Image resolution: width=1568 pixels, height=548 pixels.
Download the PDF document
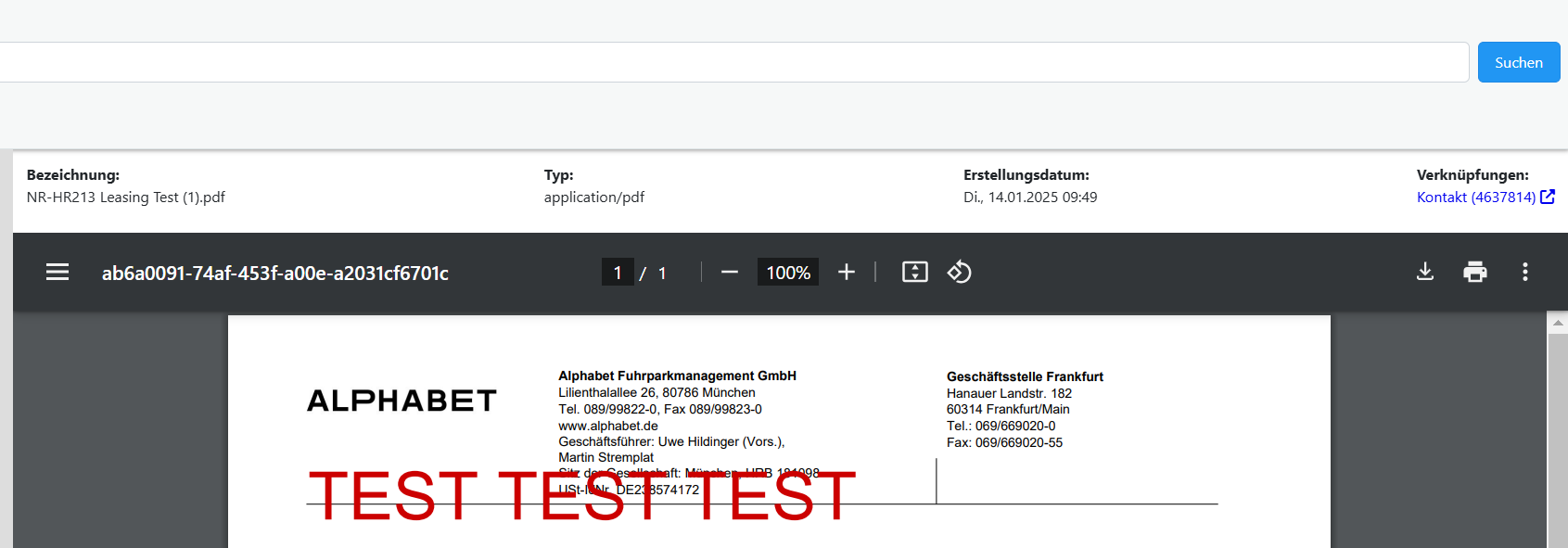[x=1425, y=272]
